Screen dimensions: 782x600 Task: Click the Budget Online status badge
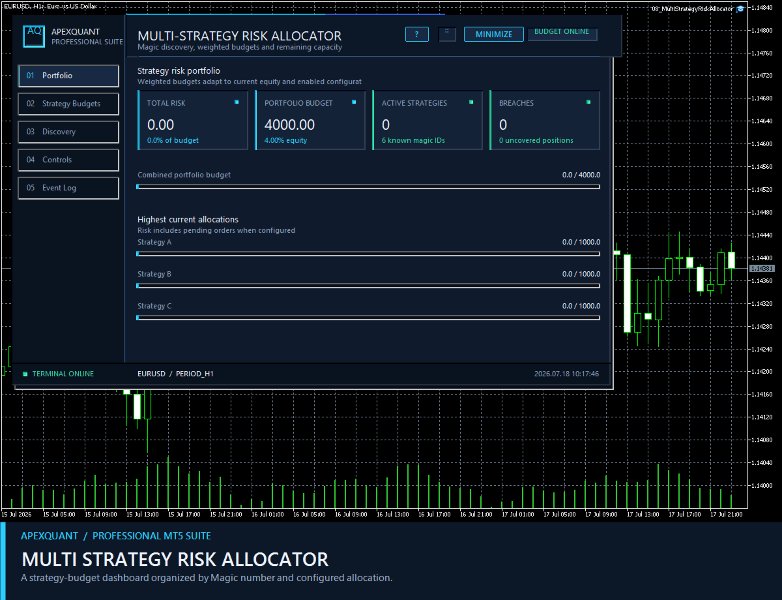[x=562, y=32]
